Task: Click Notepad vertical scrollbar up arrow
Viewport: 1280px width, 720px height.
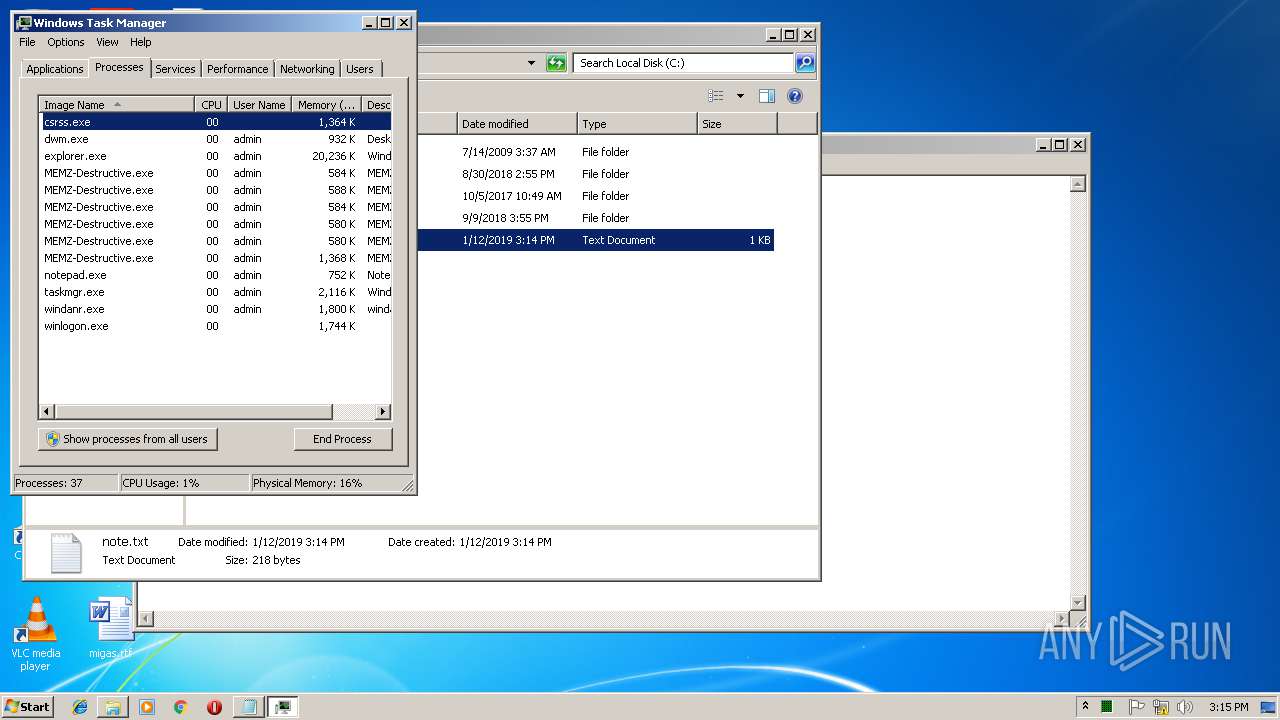Action: pyautogui.click(x=1078, y=184)
